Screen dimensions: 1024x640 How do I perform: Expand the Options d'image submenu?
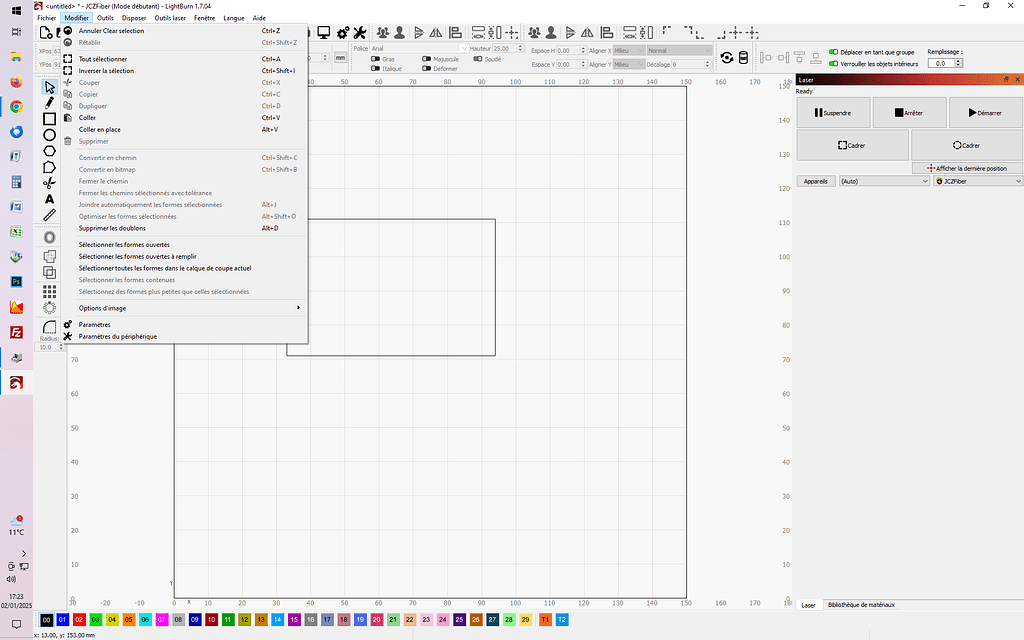pos(185,308)
